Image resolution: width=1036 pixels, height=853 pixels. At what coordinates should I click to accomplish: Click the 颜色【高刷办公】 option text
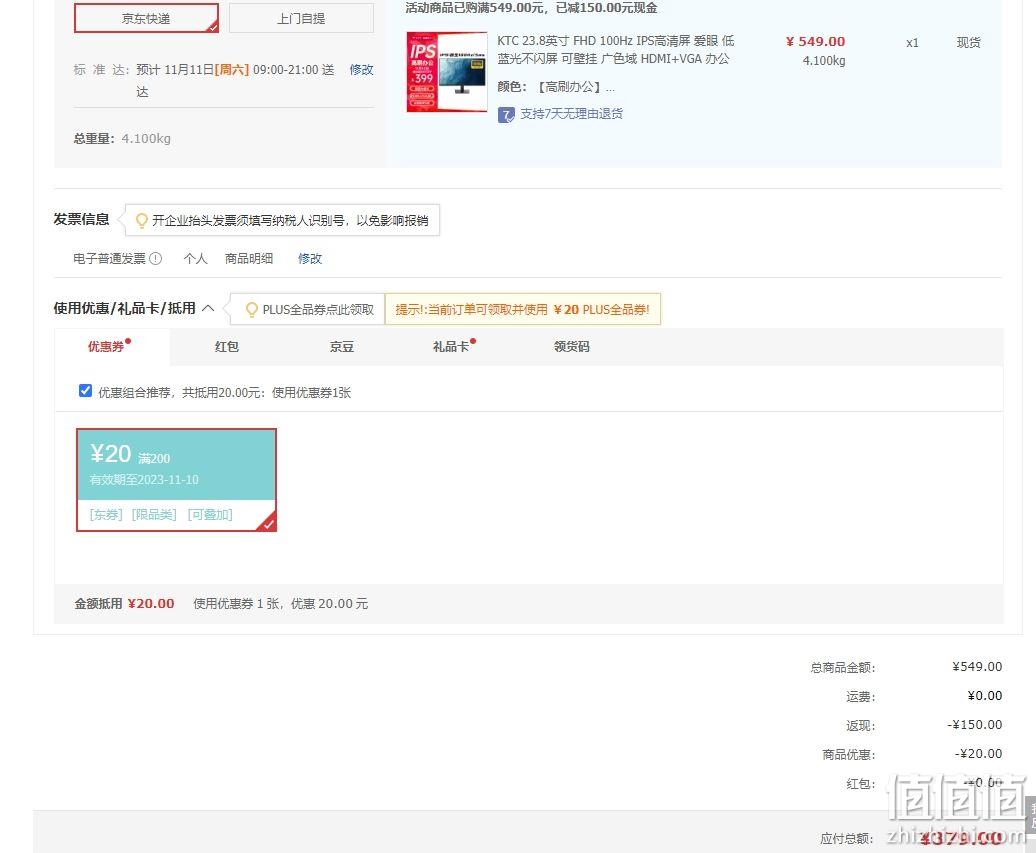(x=556, y=87)
